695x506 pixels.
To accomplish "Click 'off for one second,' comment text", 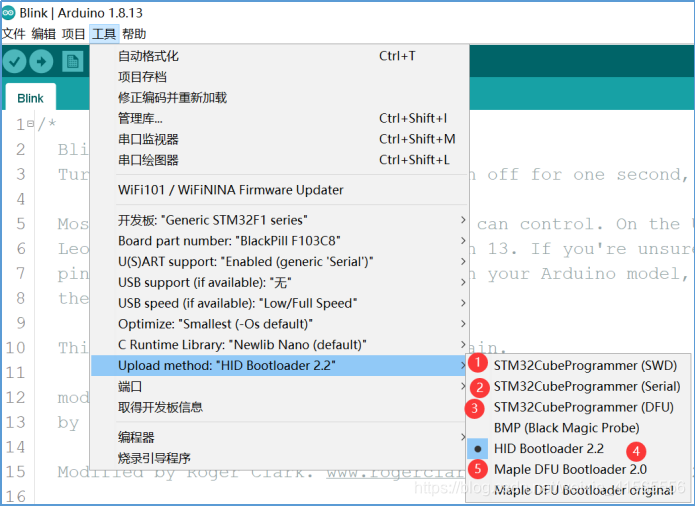I will [588, 175].
